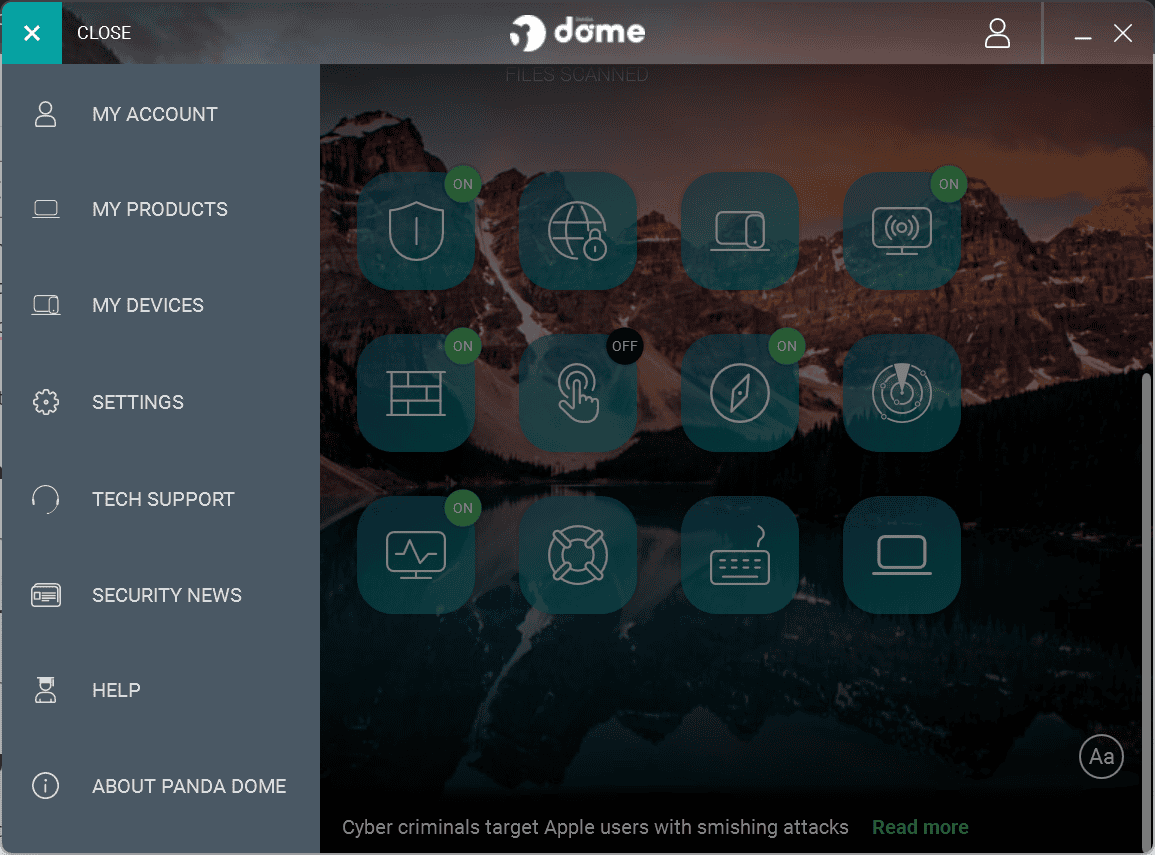Open the Process Monitor heartbeat tile
Screen dimensions: 1155x855
tap(416, 555)
